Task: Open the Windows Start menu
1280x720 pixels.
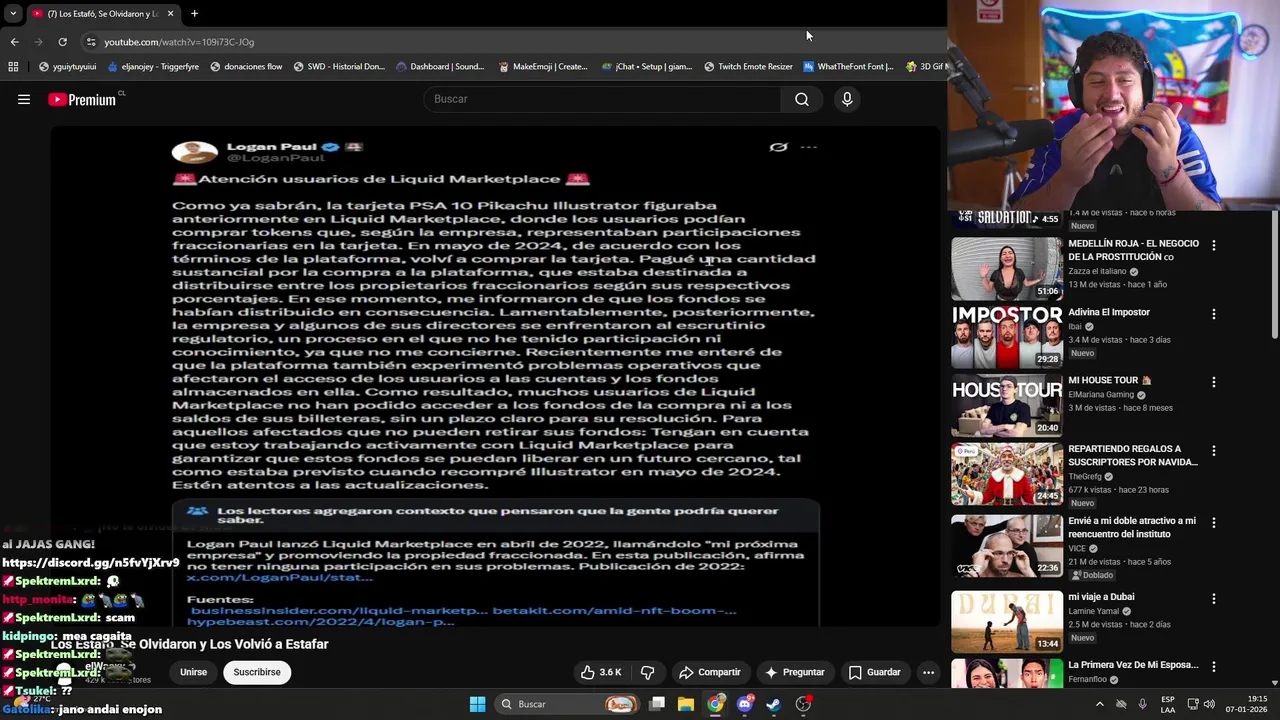Action: click(477, 704)
